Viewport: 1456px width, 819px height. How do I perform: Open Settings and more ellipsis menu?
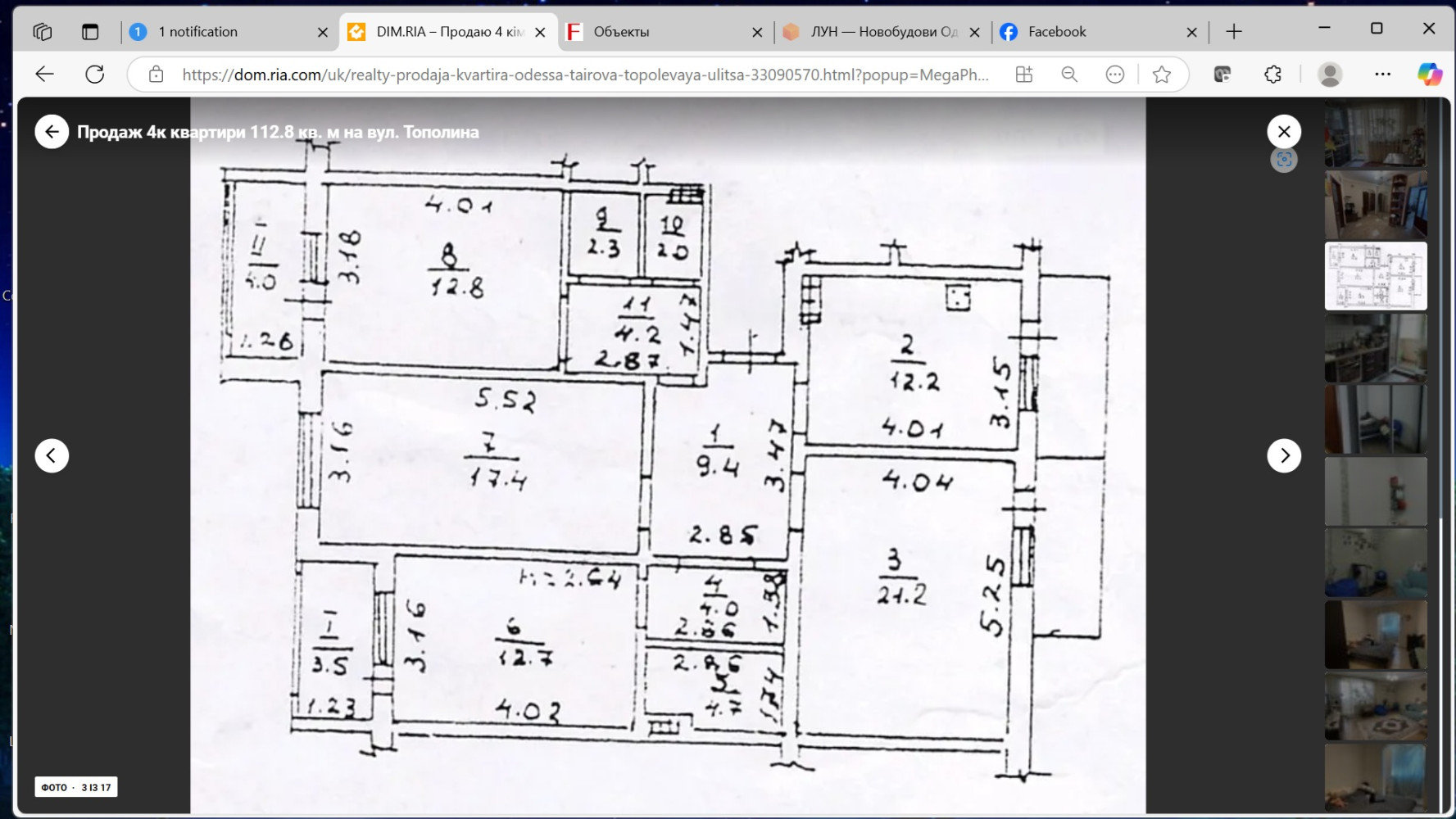(1383, 75)
